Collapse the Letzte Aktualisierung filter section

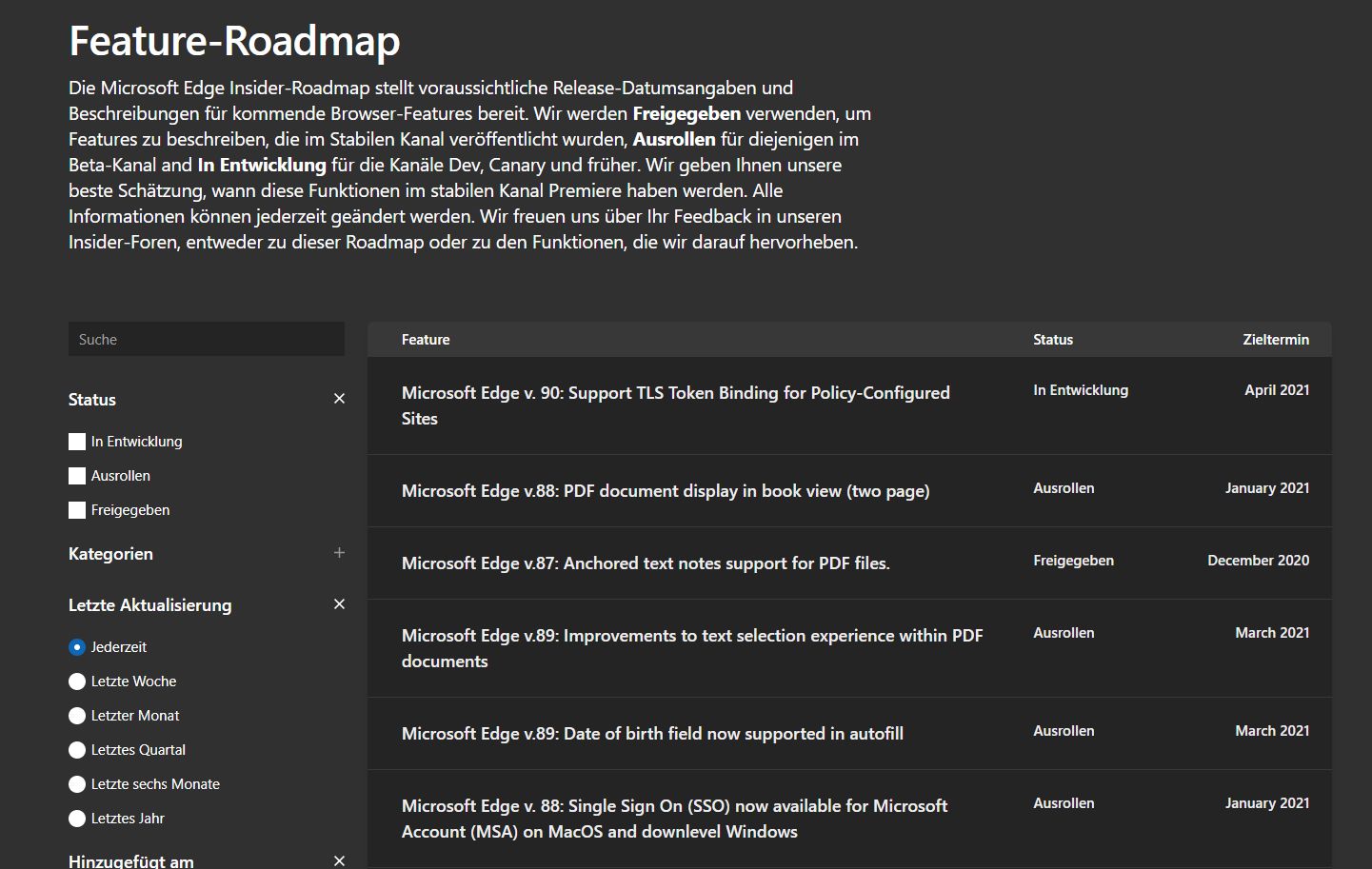(x=339, y=604)
